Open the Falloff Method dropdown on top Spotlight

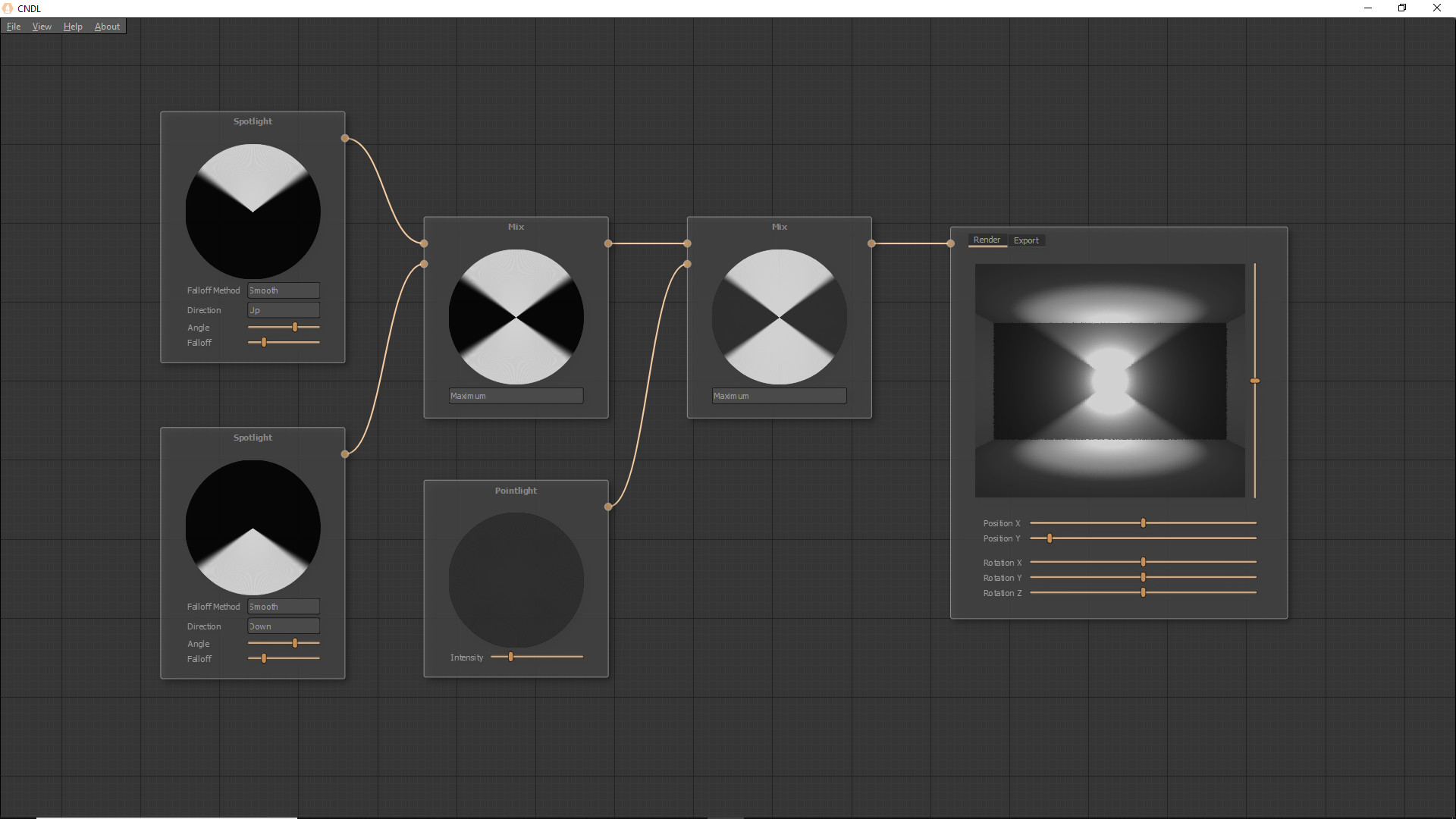[282, 290]
